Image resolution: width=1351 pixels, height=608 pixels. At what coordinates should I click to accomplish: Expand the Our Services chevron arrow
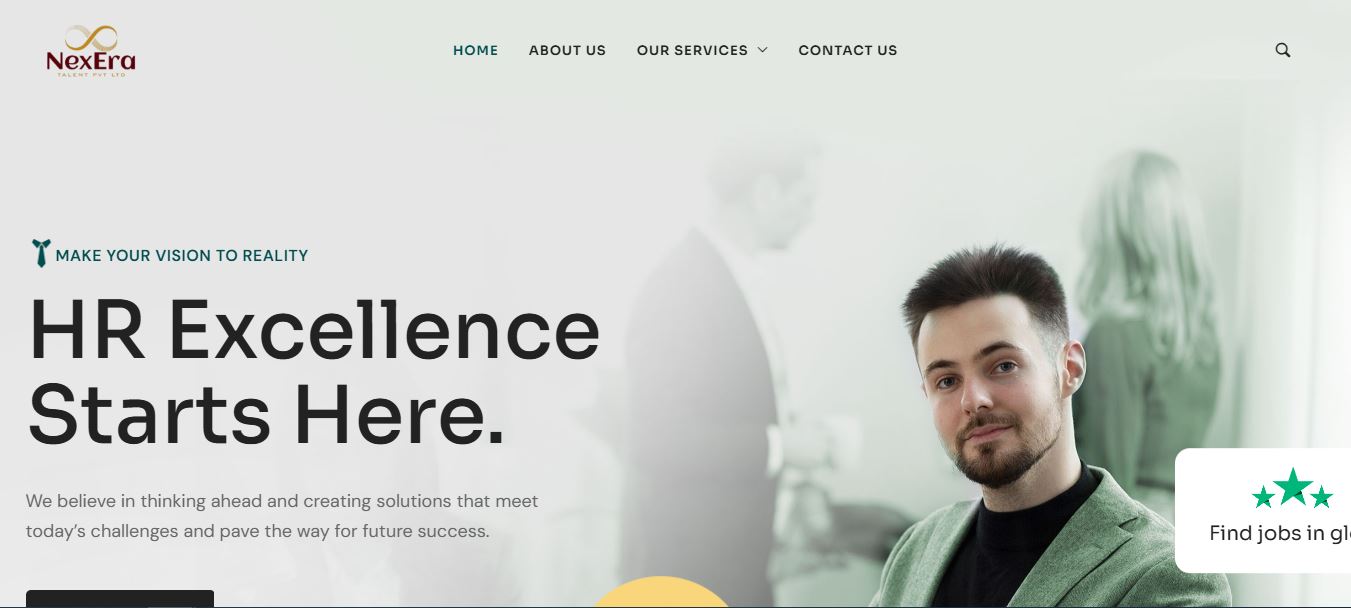coord(763,50)
